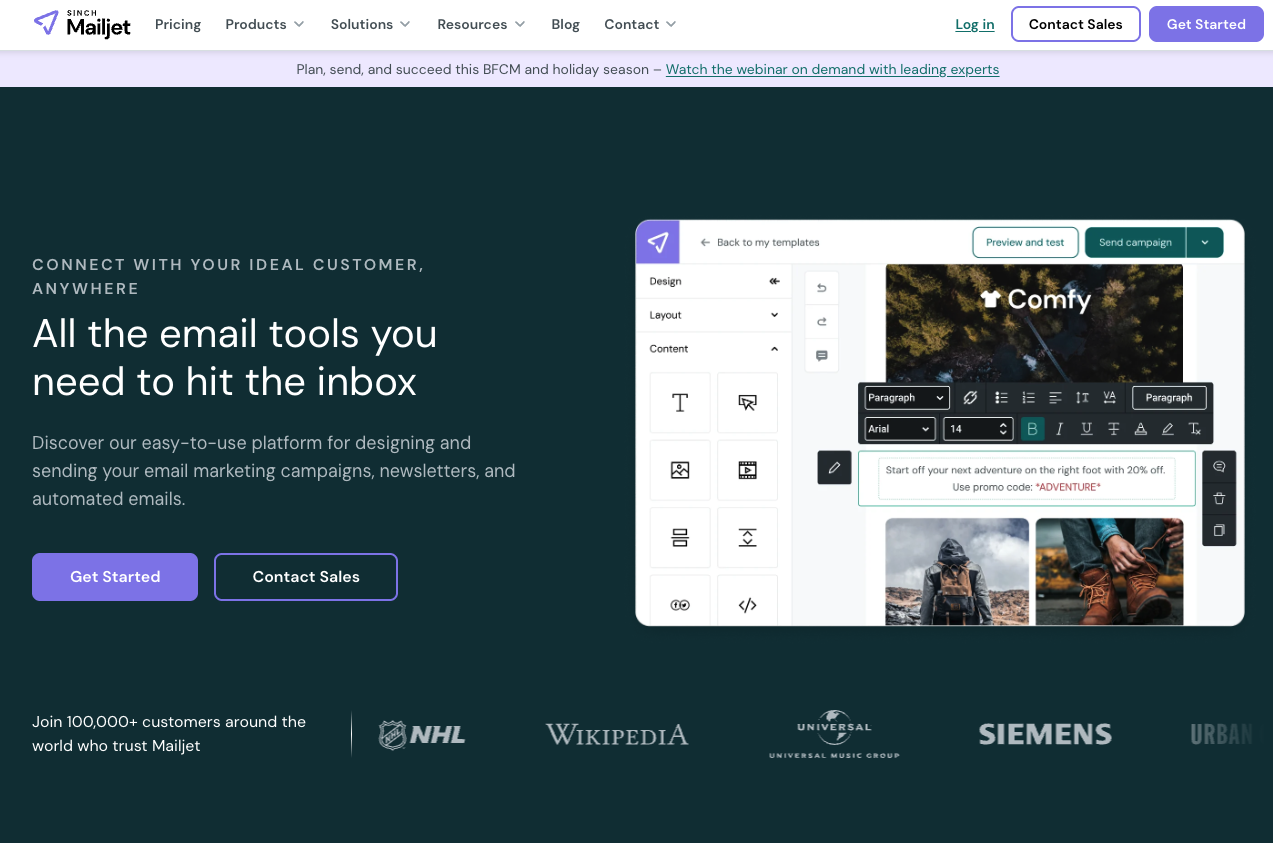Go to Pricing page
Viewport: 1273px width, 843px height.
[178, 24]
